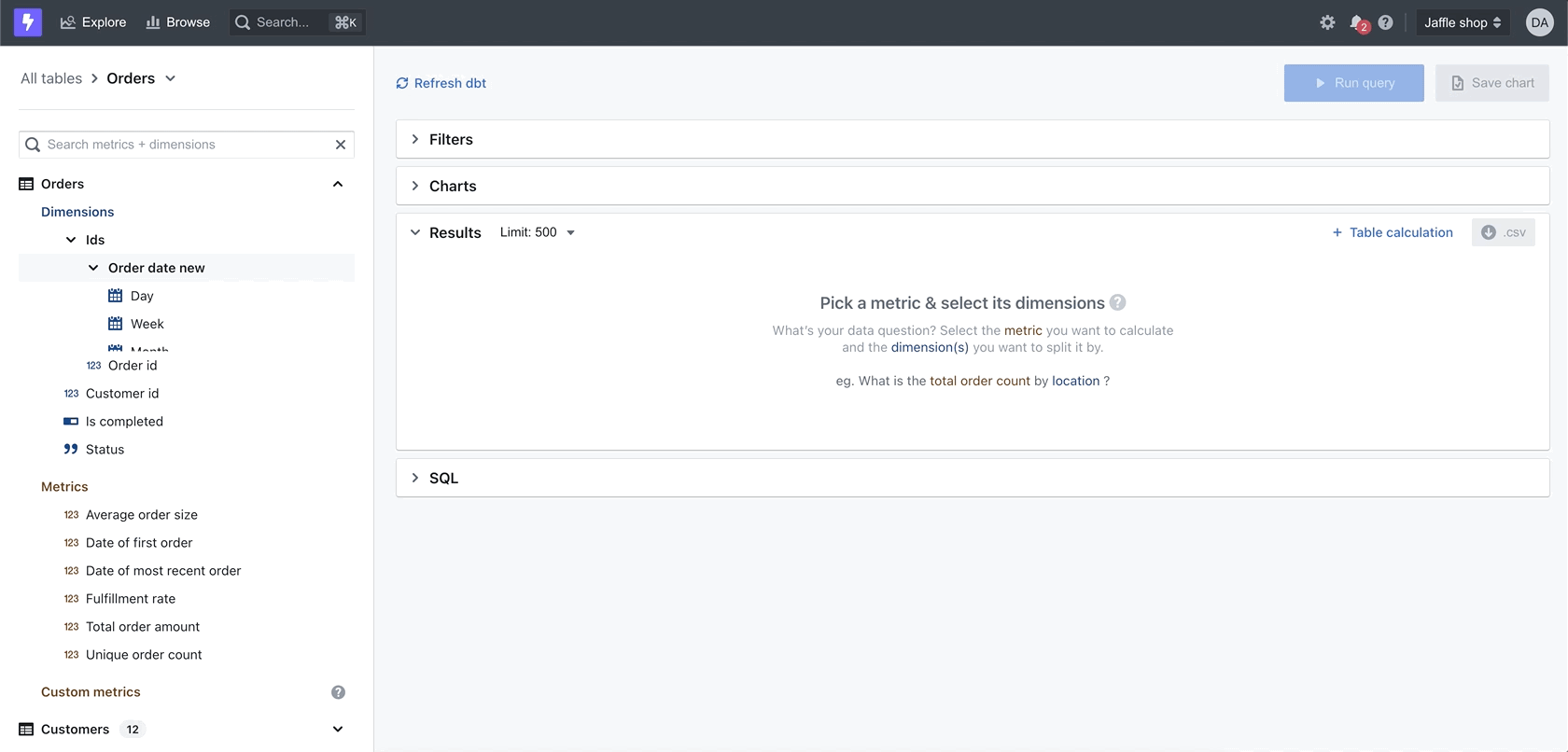Click the Metrics heading
The width and height of the screenshot is (1568, 752).
[x=64, y=487]
